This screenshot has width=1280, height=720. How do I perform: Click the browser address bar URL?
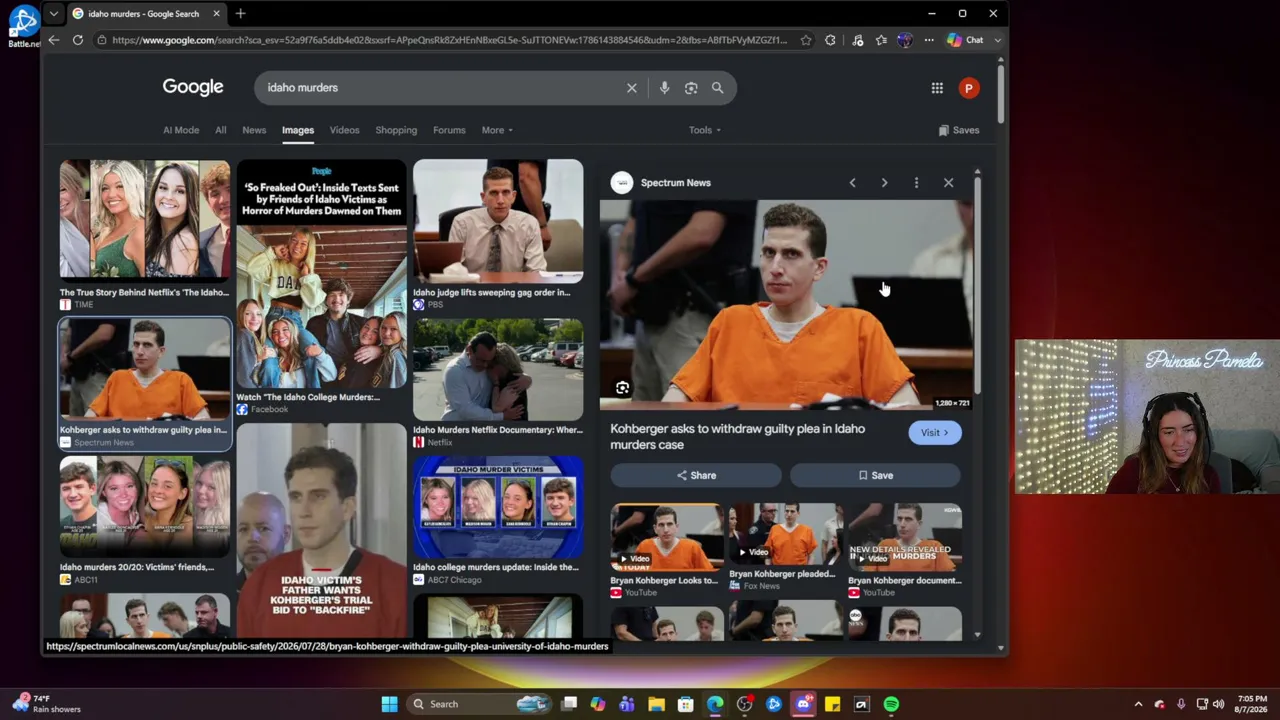pos(449,40)
